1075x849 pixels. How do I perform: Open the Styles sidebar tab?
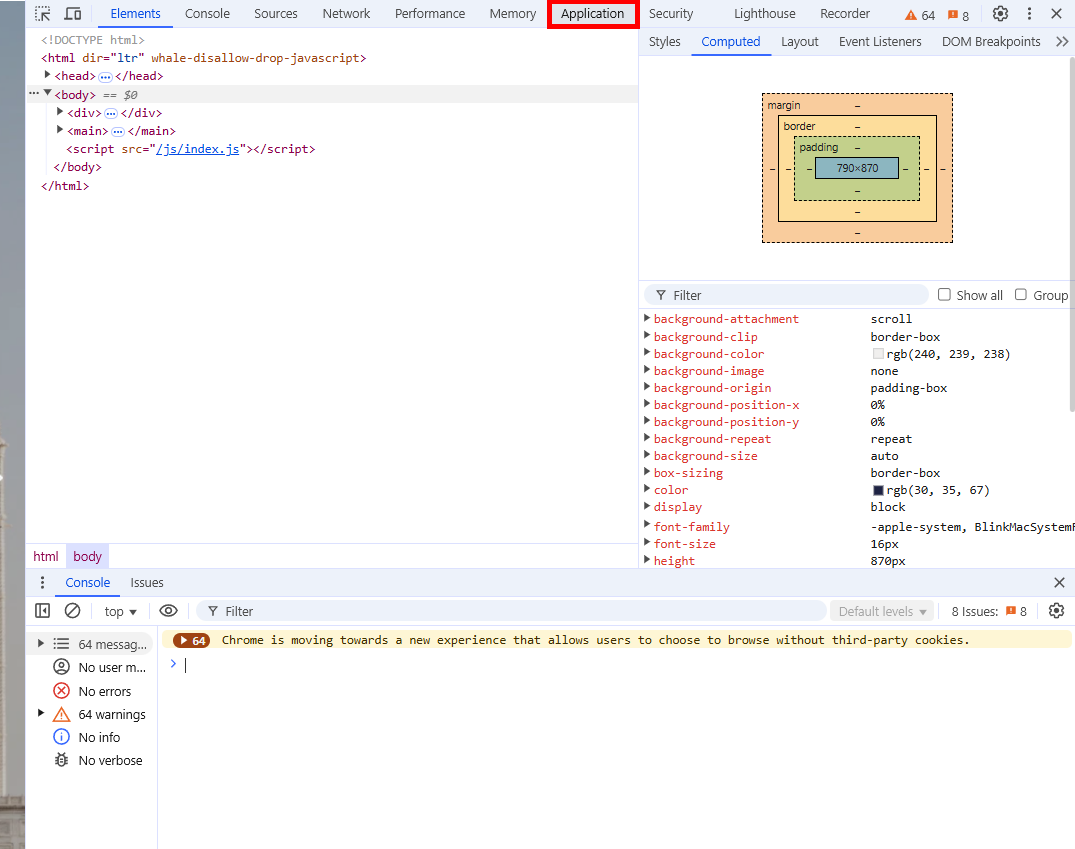coord(664,42)
